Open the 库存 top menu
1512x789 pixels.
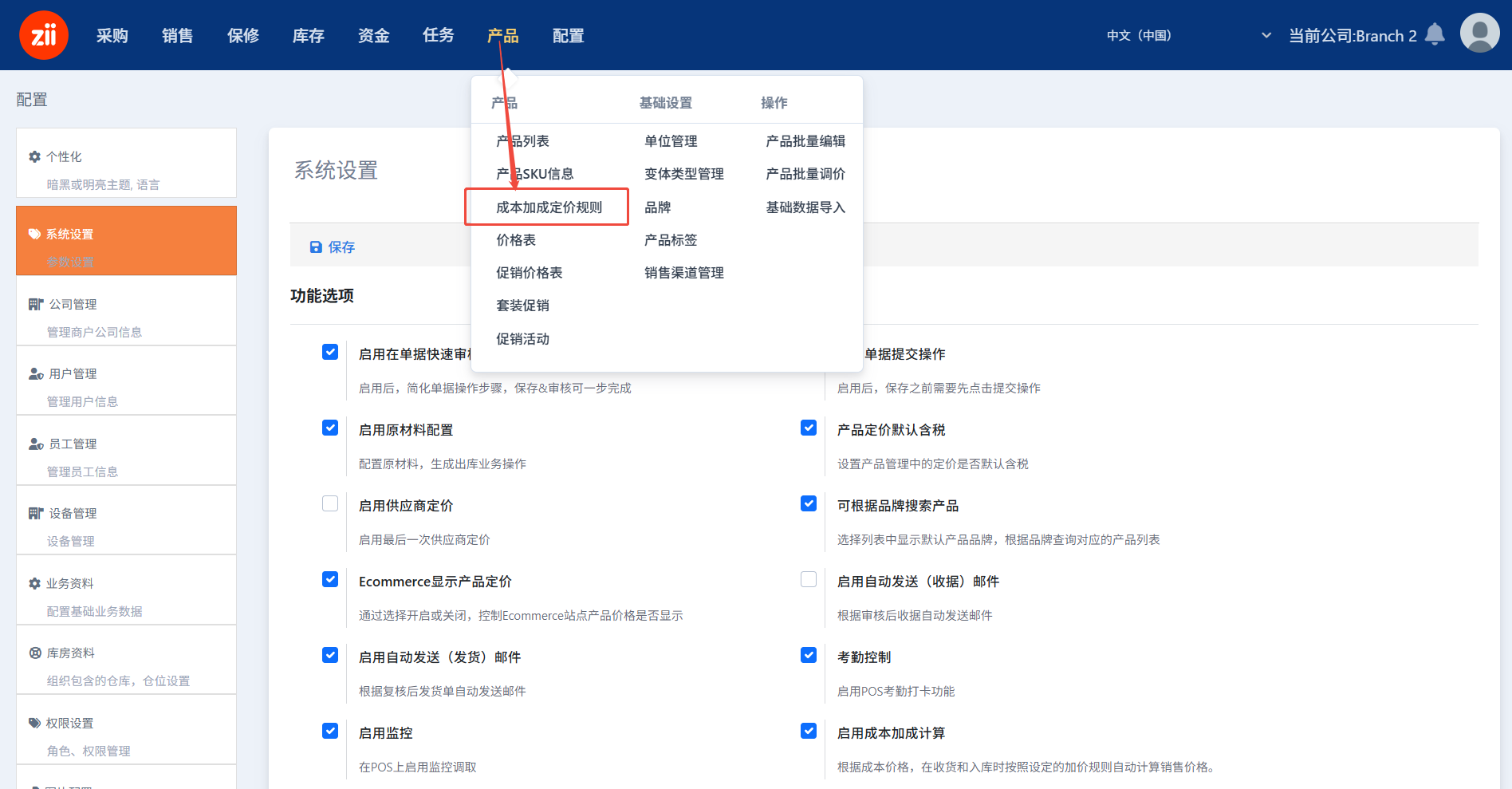[308, 36]
